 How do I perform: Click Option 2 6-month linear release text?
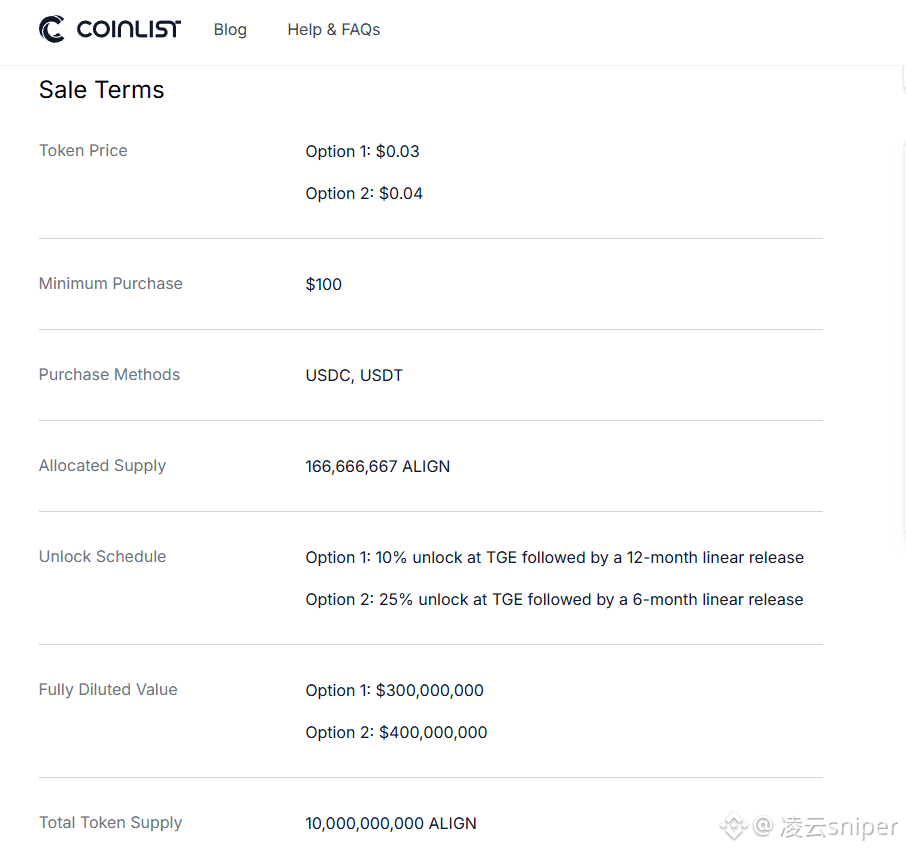pyautogui.click(x=554, y=600)
